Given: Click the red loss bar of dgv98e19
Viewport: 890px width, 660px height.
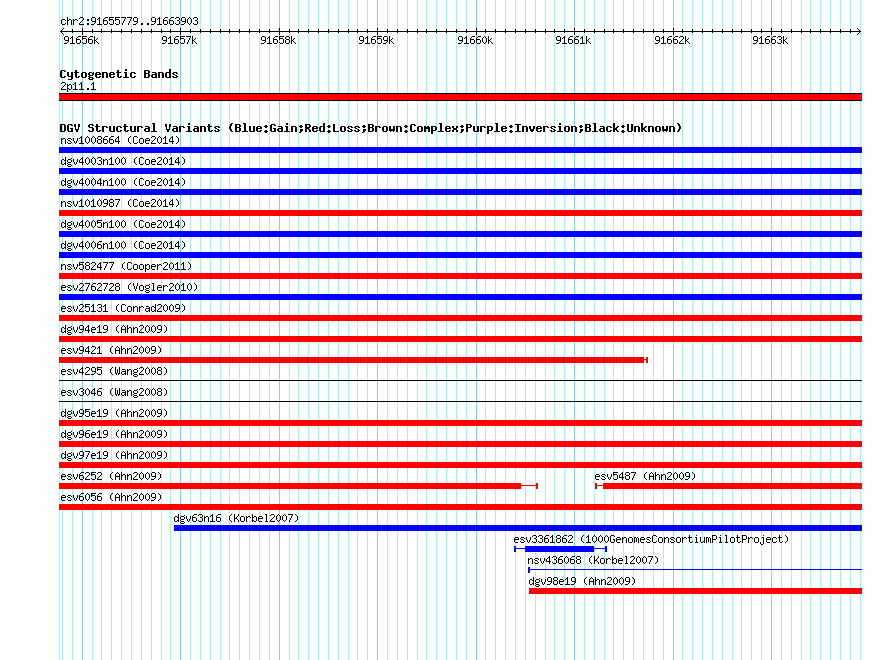Looking at the screenshot, I should [695, 591].
